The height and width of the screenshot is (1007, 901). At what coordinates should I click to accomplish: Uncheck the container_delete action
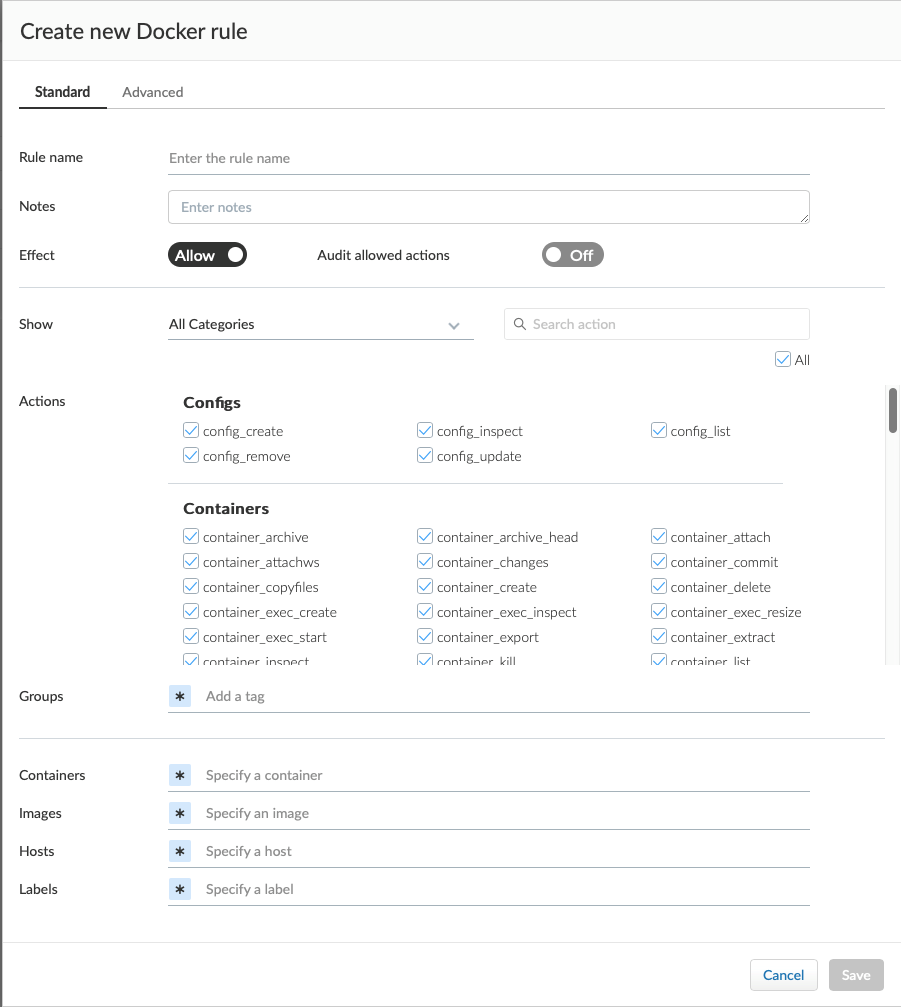(x=659, y=587)
